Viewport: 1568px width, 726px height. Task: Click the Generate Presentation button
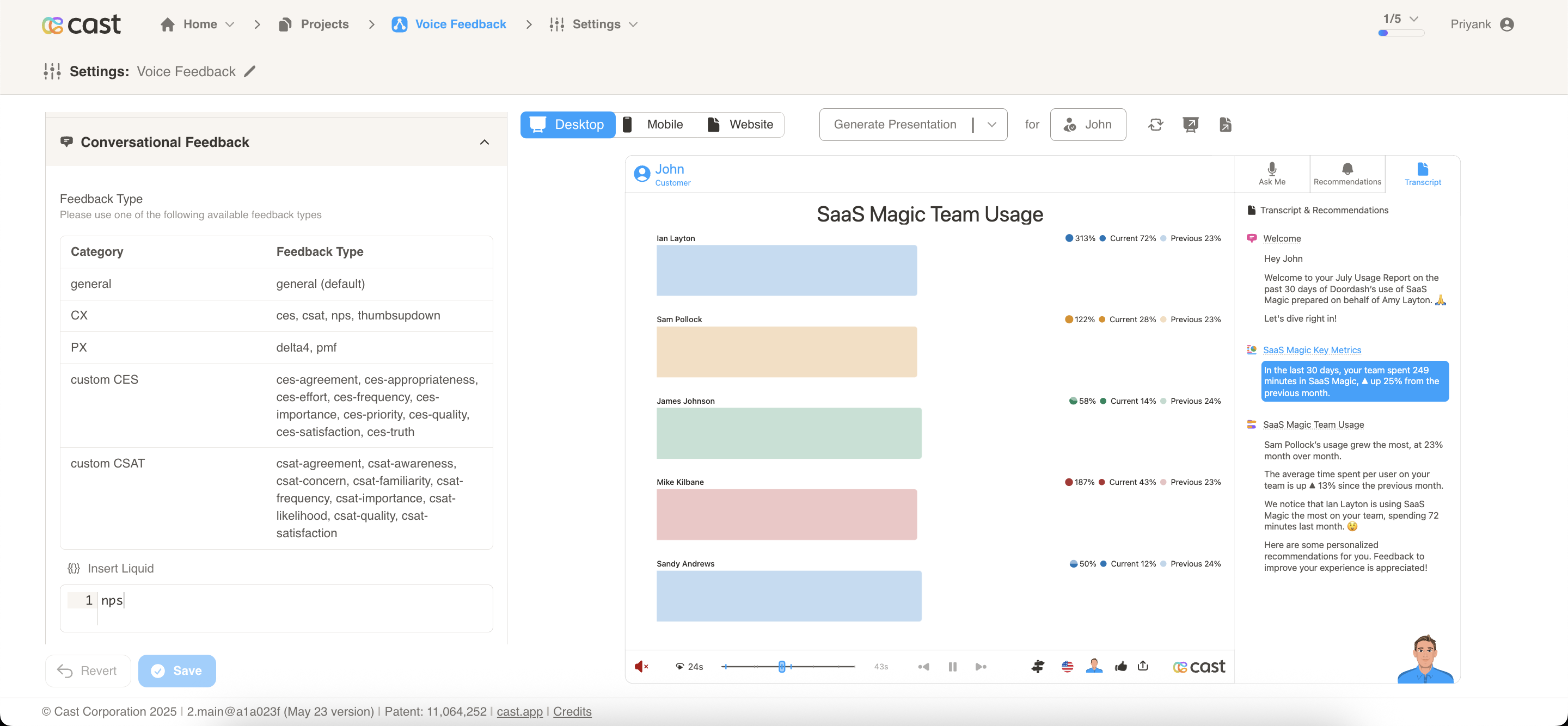coord(895,125)
